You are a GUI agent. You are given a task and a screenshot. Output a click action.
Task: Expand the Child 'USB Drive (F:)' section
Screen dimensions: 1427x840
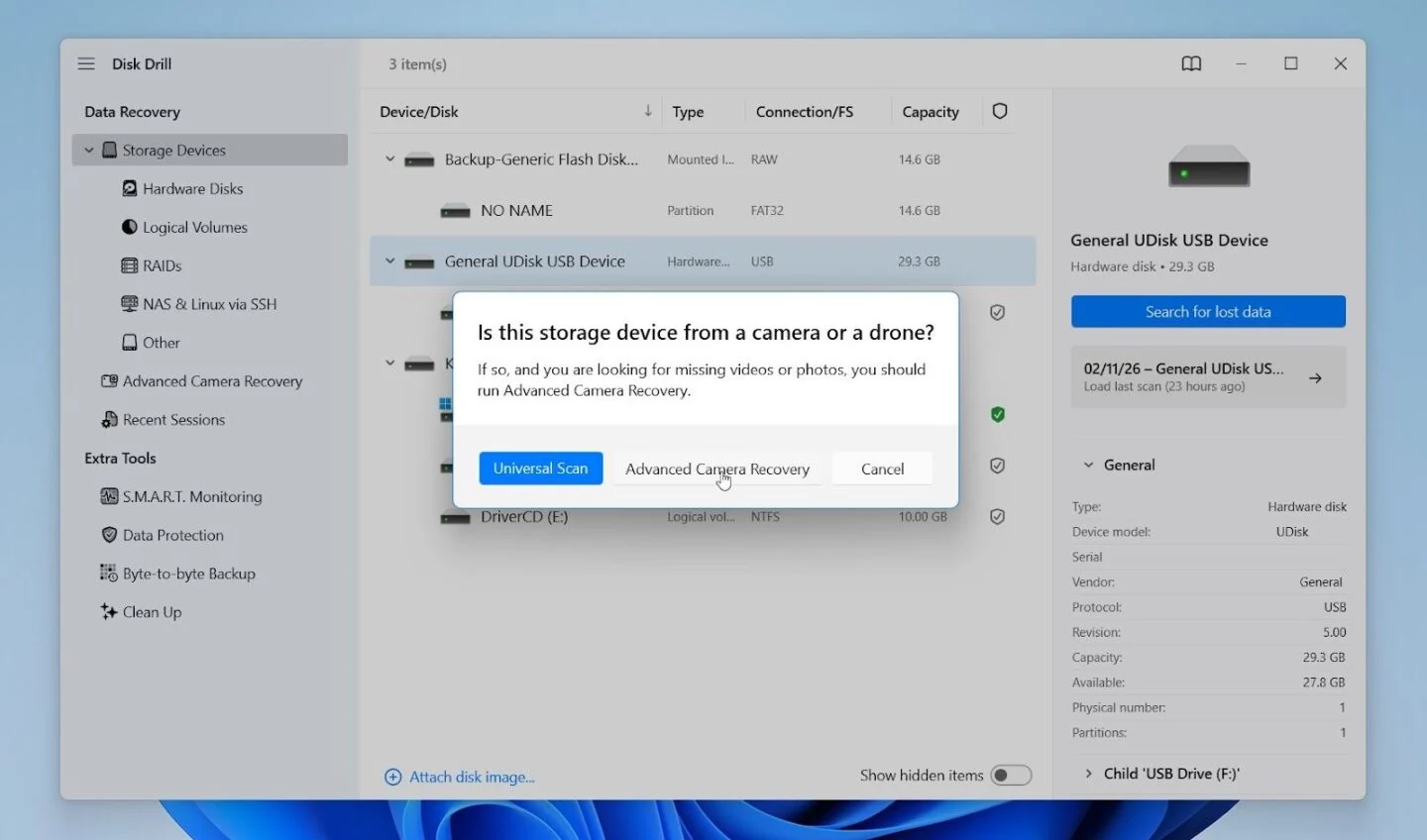click(1088, 774)
